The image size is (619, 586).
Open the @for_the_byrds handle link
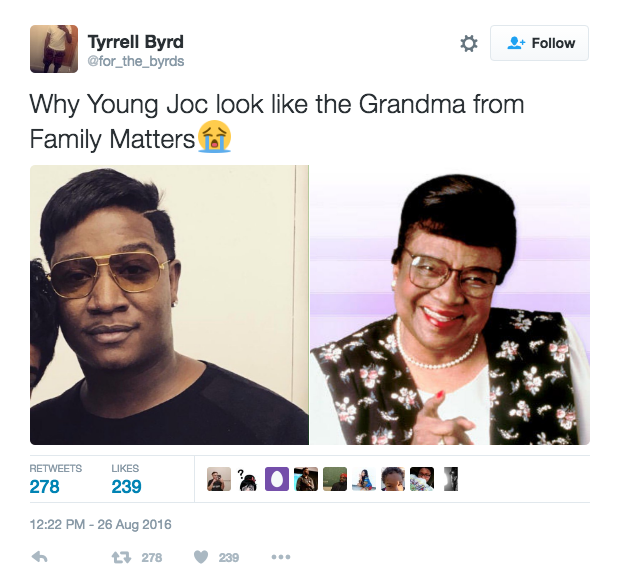[135, 62]
